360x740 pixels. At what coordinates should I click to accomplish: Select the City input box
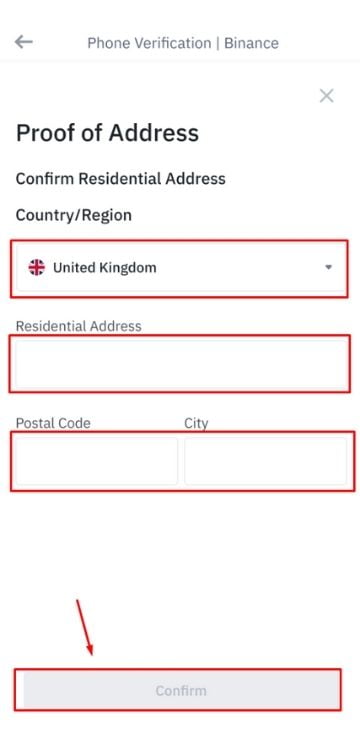pos(266,461)
